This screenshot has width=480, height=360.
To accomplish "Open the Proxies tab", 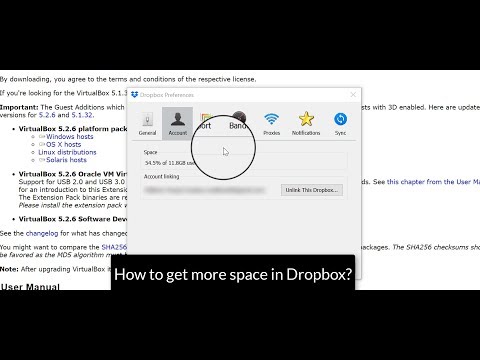I will tap(271, 123).
